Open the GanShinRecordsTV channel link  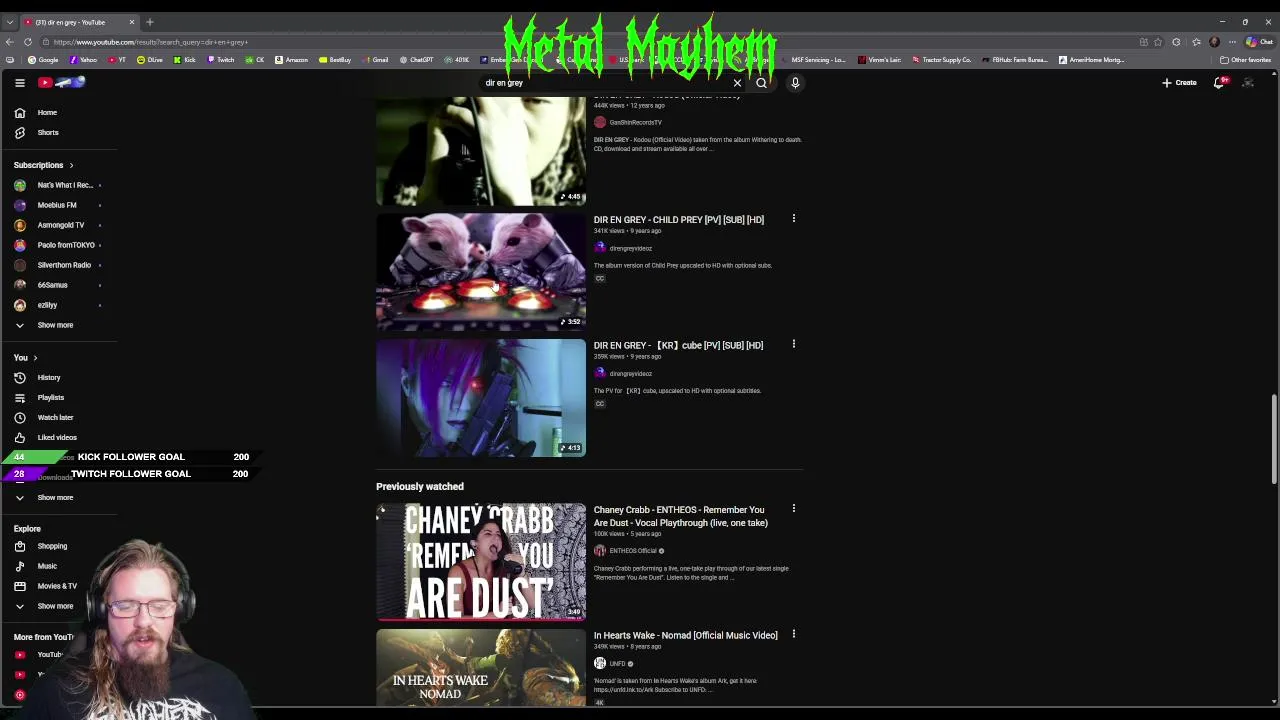(x=635, y=123)
